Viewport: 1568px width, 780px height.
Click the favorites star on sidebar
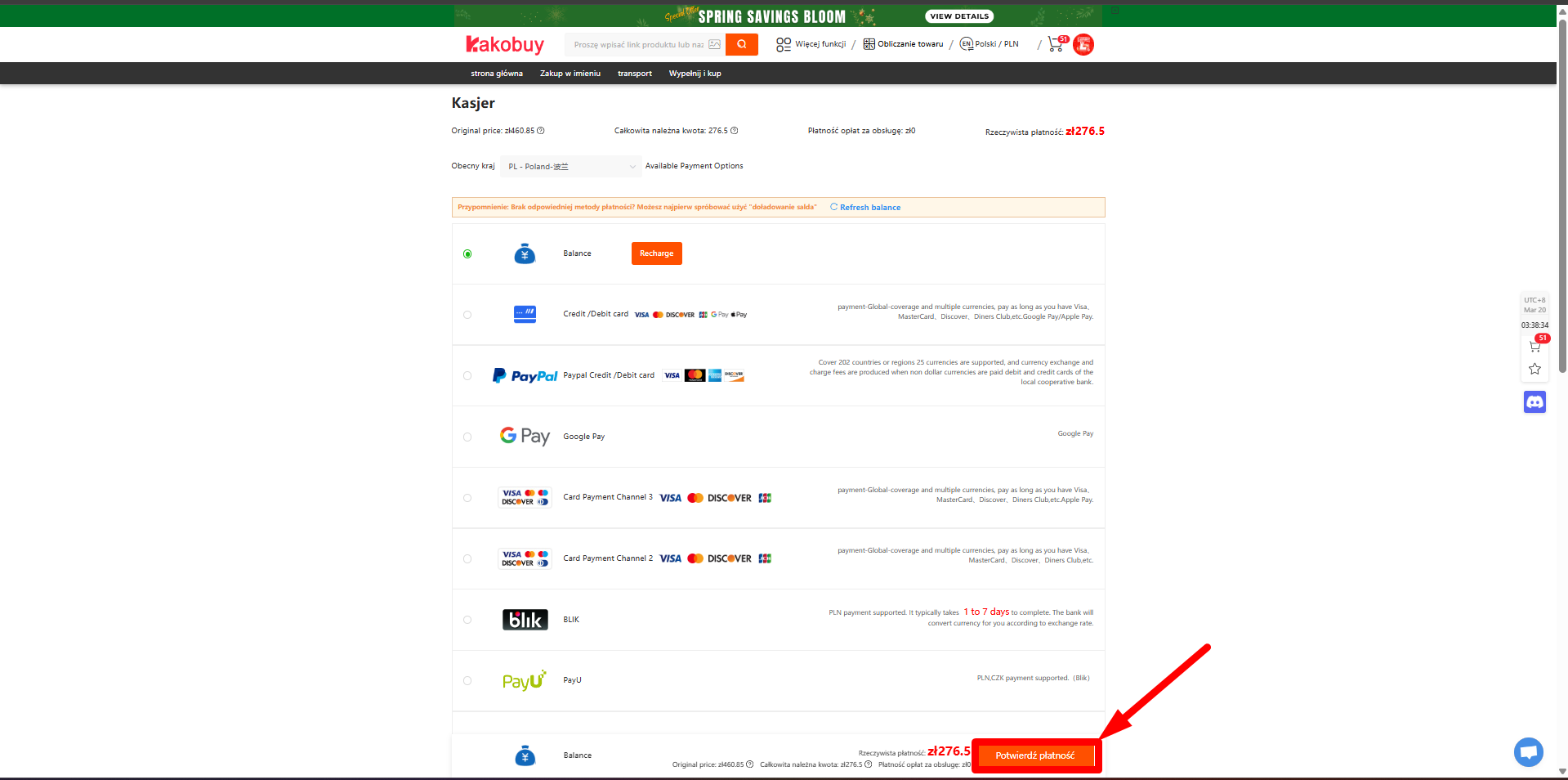pyautogui.click(x=1534, y=370)
